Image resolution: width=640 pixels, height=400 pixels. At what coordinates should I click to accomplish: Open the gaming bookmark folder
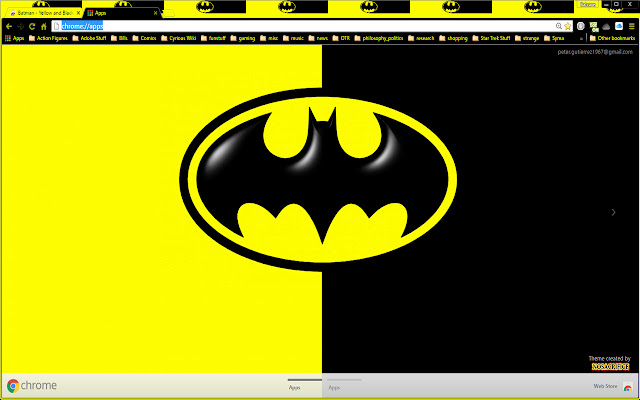tap(243, 38)
